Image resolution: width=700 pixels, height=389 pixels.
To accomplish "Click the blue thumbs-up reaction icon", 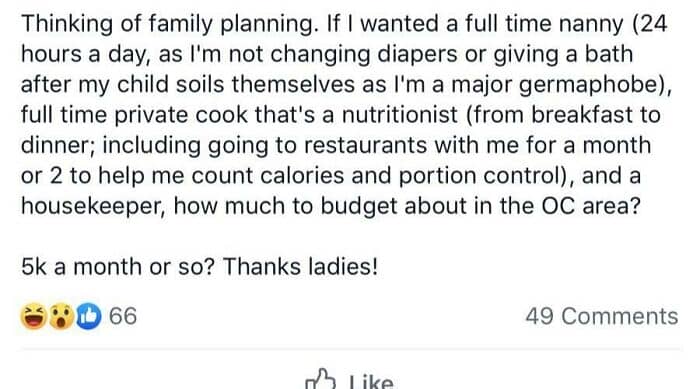I will (x=88, y=316).
